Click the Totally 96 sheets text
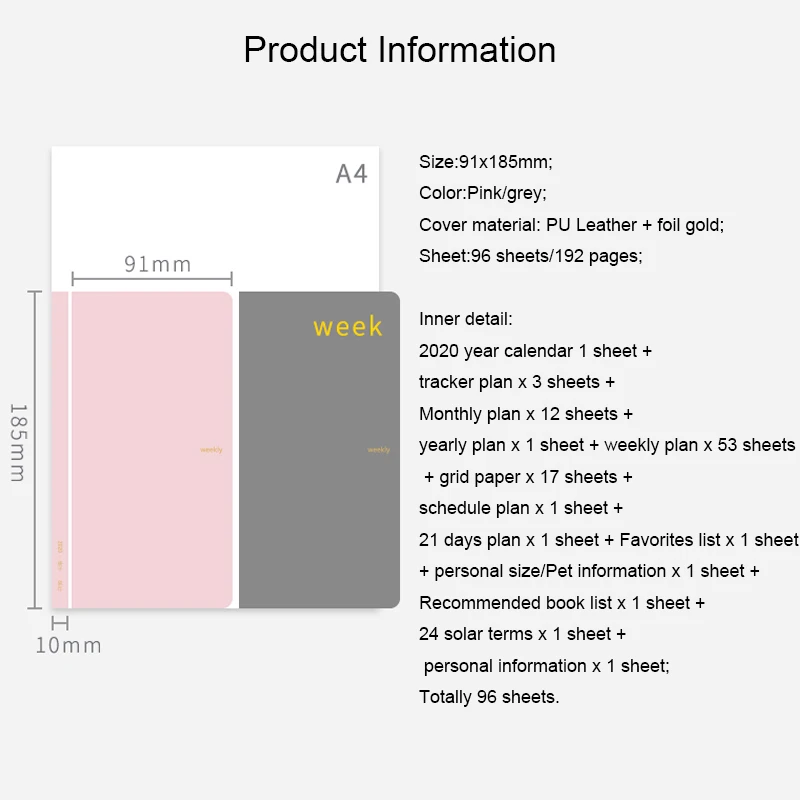This screenshot has width=800, height=800. point(489,696)
